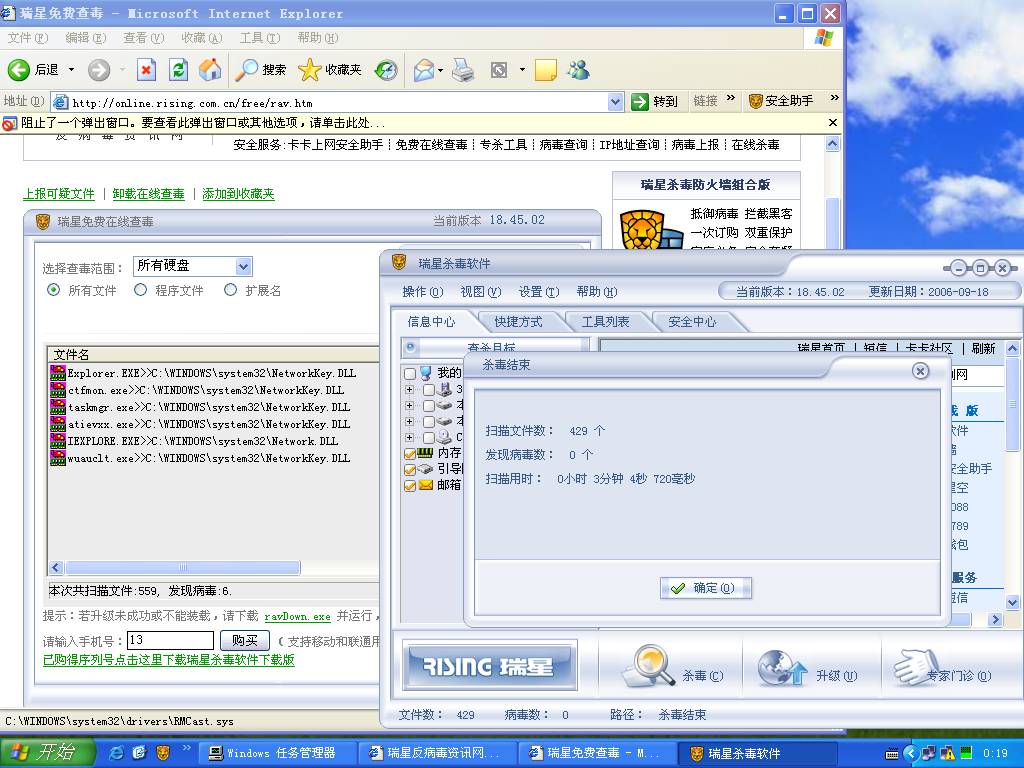This screenshot has height=768, width=1024.
Task: Open the address bar dropdown arrow
Action: coord(615,101)
